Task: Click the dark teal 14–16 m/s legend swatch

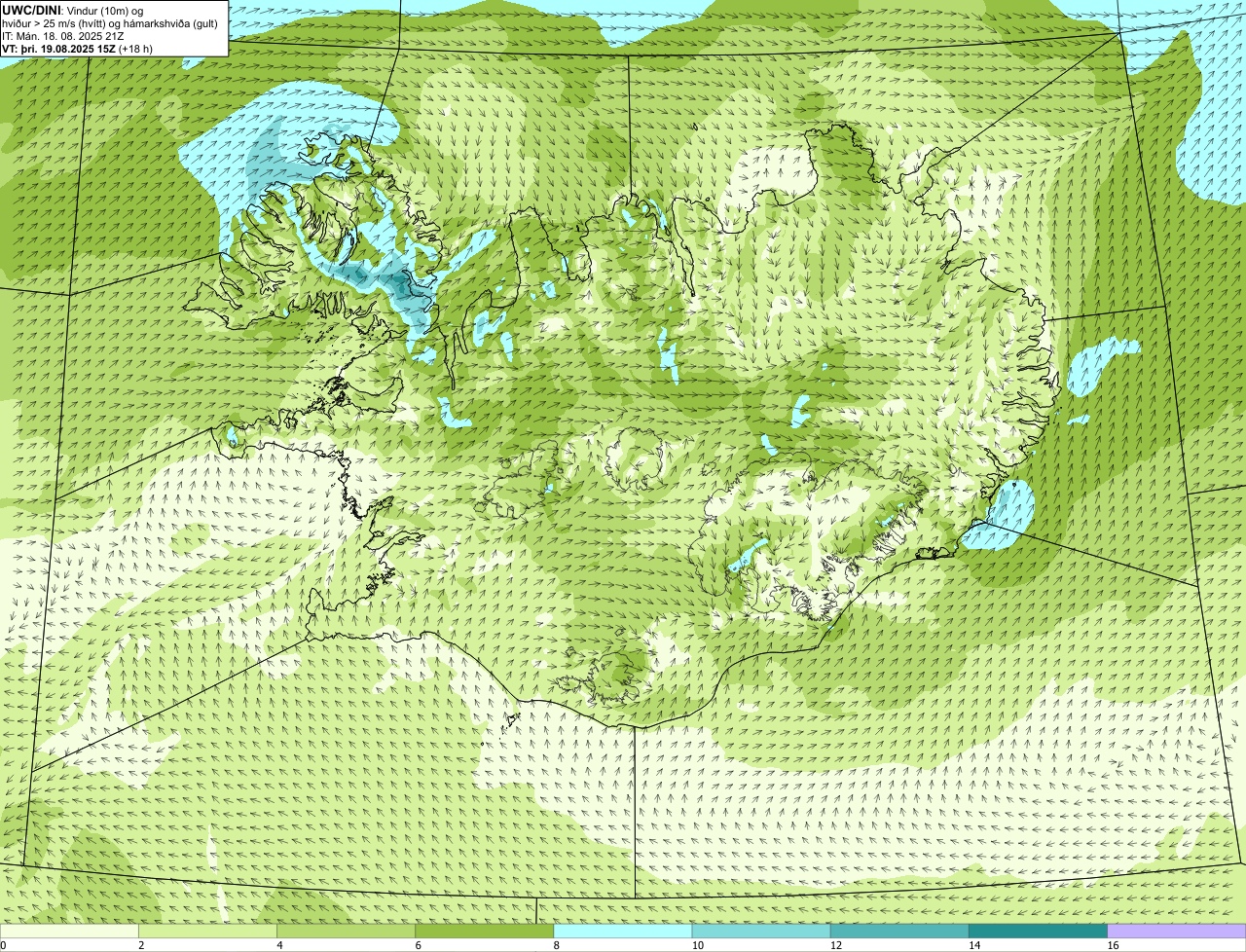Action: [x=1038, y=932]
